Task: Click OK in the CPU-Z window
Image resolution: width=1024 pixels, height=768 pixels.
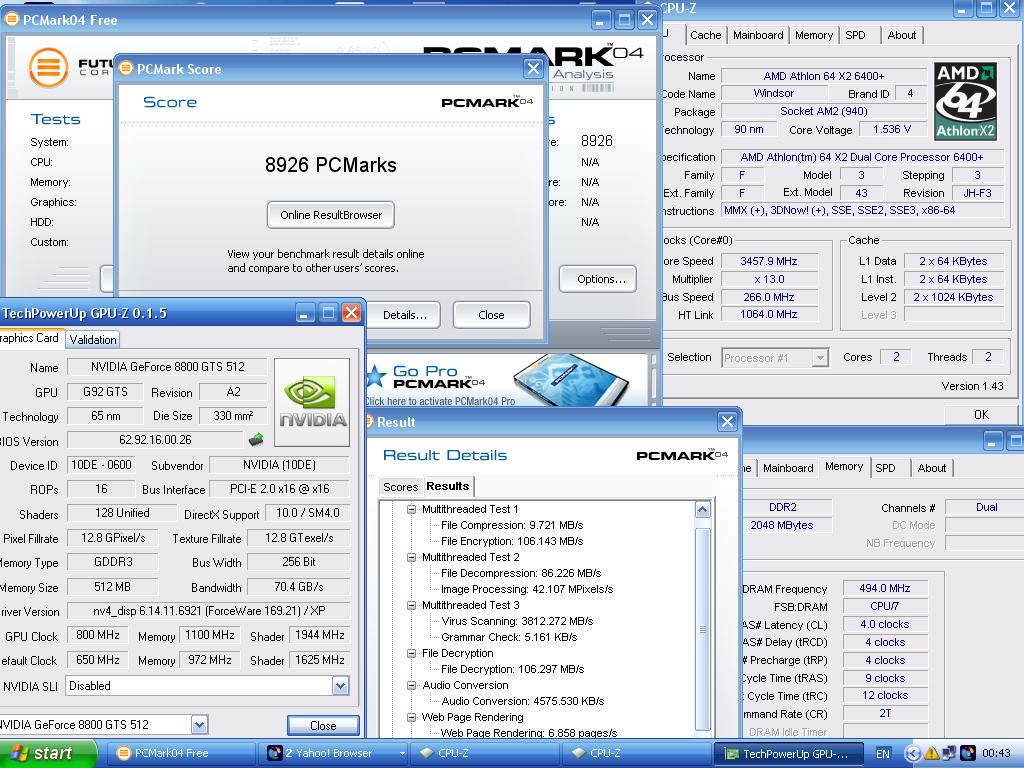Action: click(981, 415)
